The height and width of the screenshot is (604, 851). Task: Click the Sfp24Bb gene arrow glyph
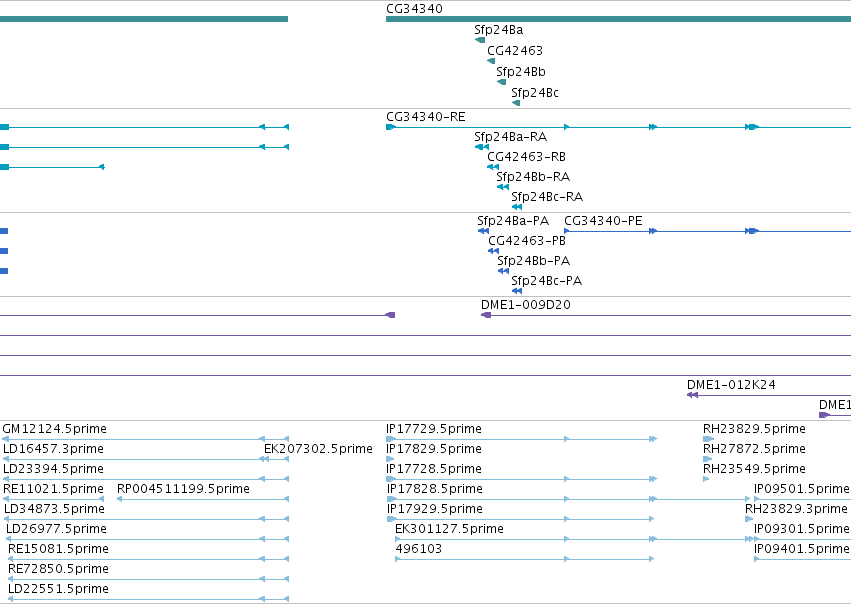[x=501, y=82]
